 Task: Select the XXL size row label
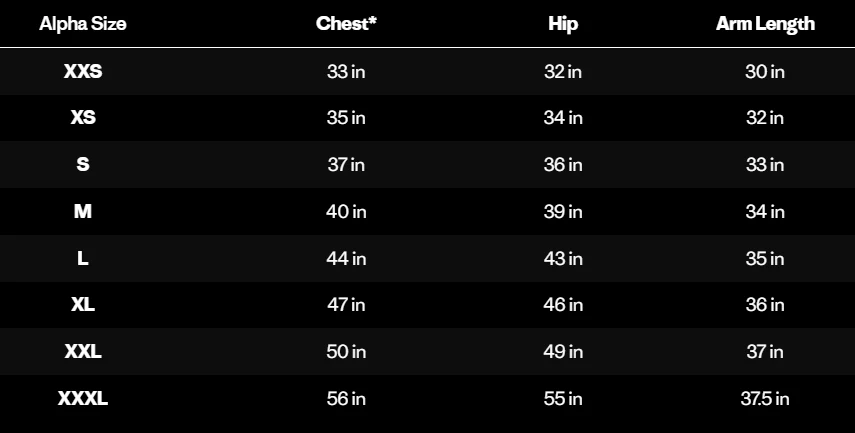tap(83, 352)
